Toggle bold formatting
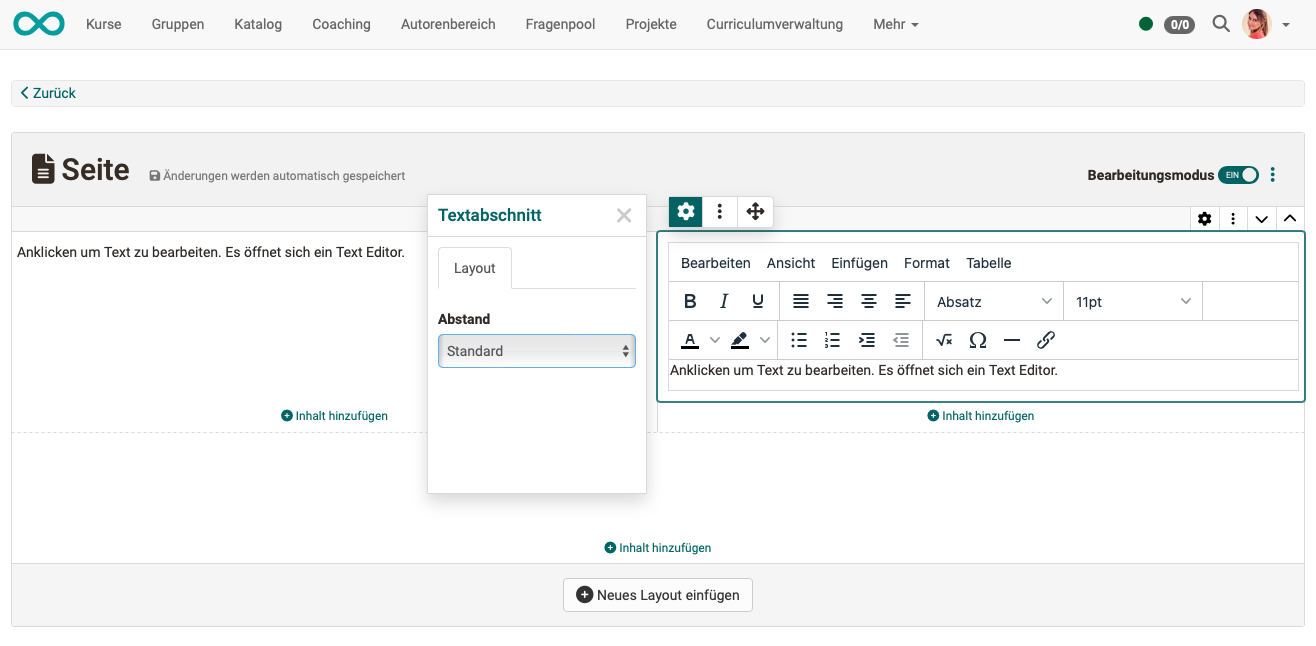 click(690, 300)
